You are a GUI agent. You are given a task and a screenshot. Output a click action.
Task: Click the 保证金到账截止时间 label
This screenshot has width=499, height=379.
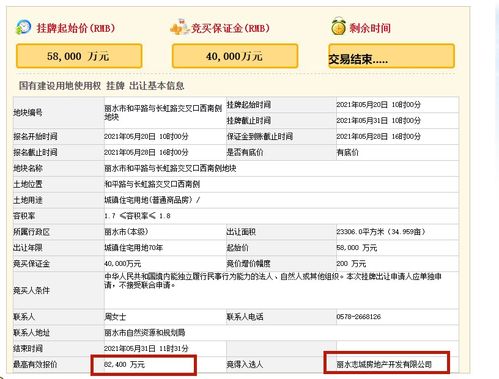(260, 136)
